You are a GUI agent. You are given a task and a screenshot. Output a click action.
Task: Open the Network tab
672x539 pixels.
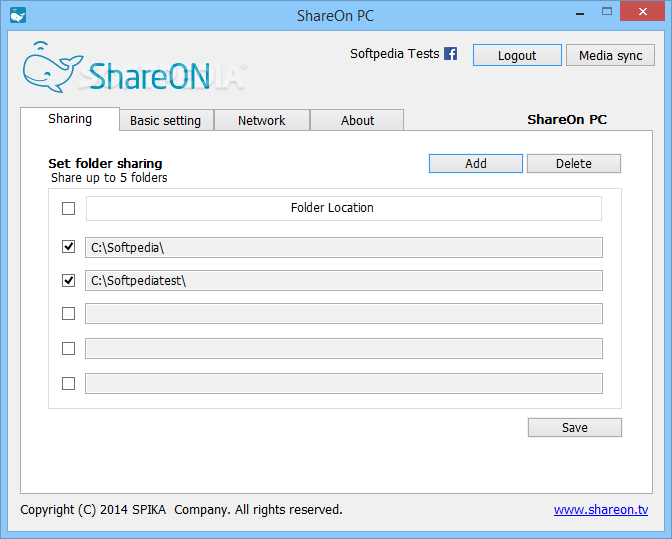click(261, 120)
